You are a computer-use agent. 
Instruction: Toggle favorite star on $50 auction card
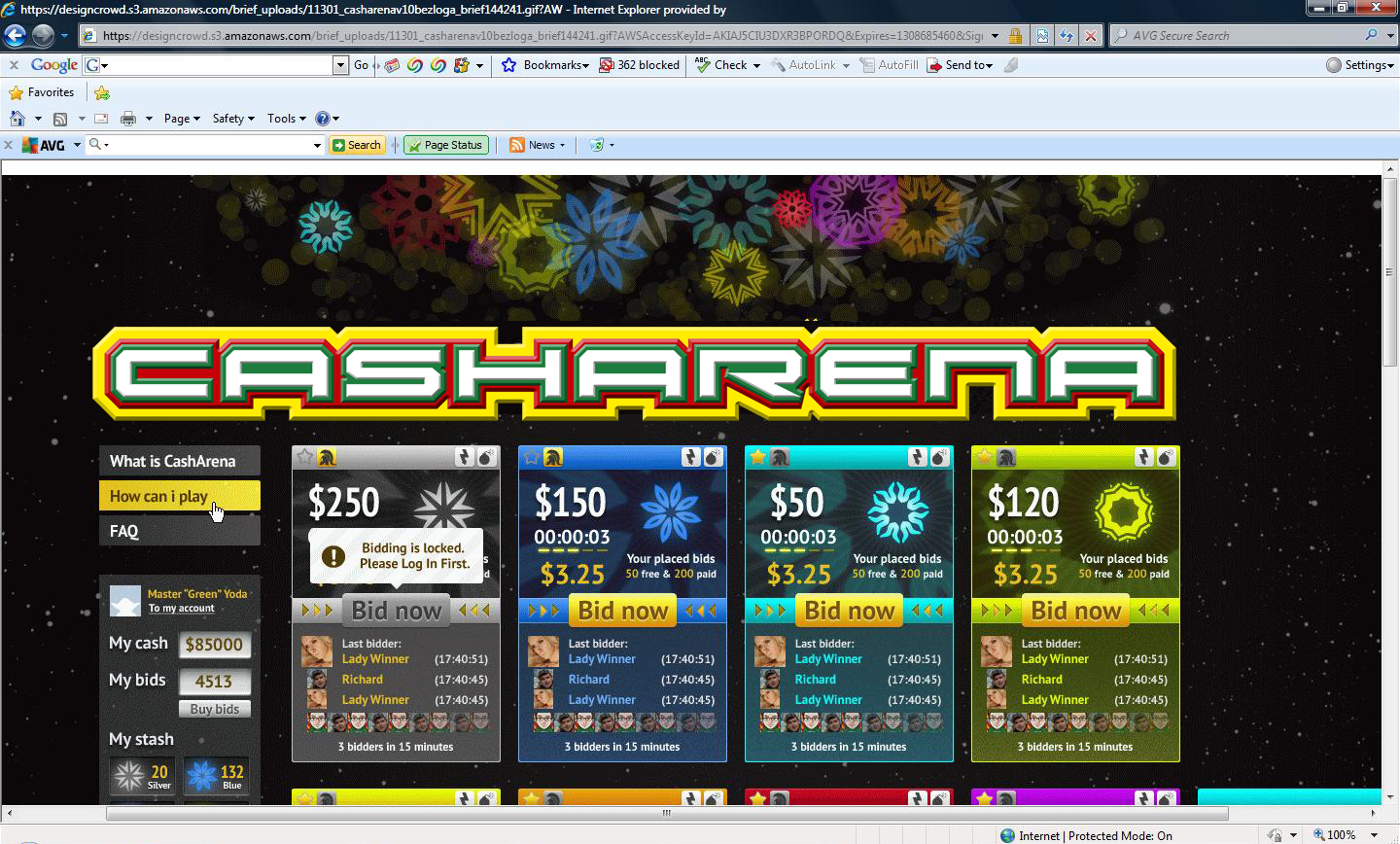pos(758,457)
